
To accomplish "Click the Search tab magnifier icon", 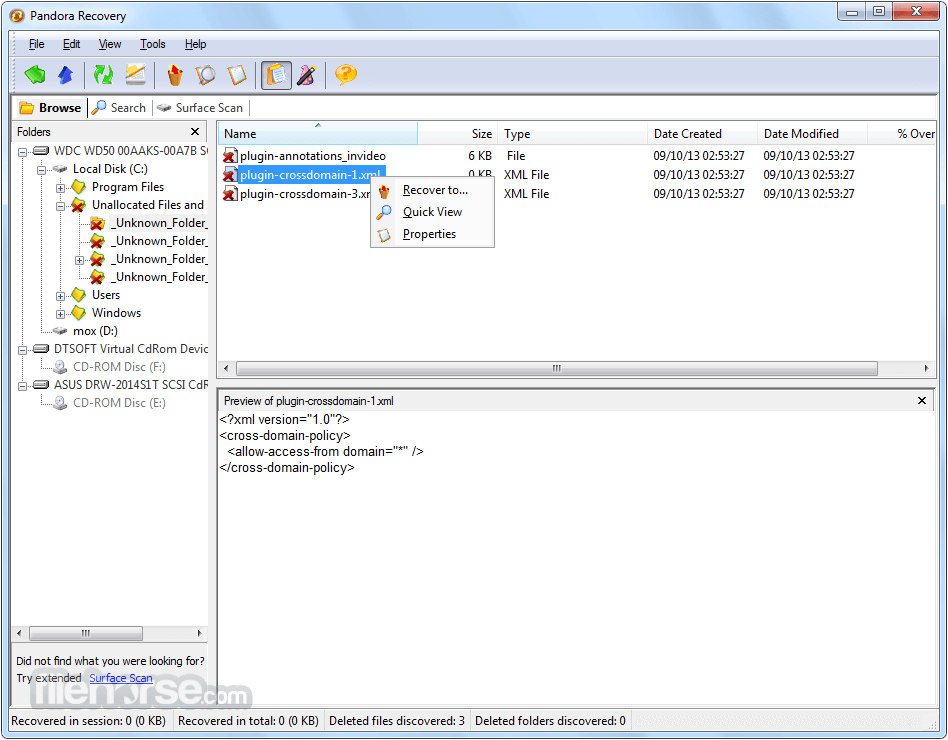I will click(x=99, y=108).
